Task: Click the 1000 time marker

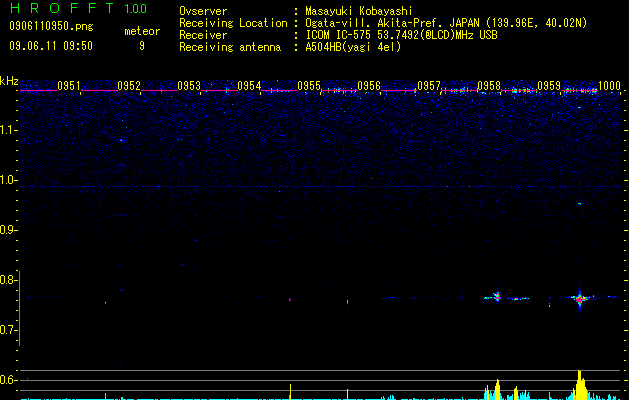Action: (x=609, y=86)
